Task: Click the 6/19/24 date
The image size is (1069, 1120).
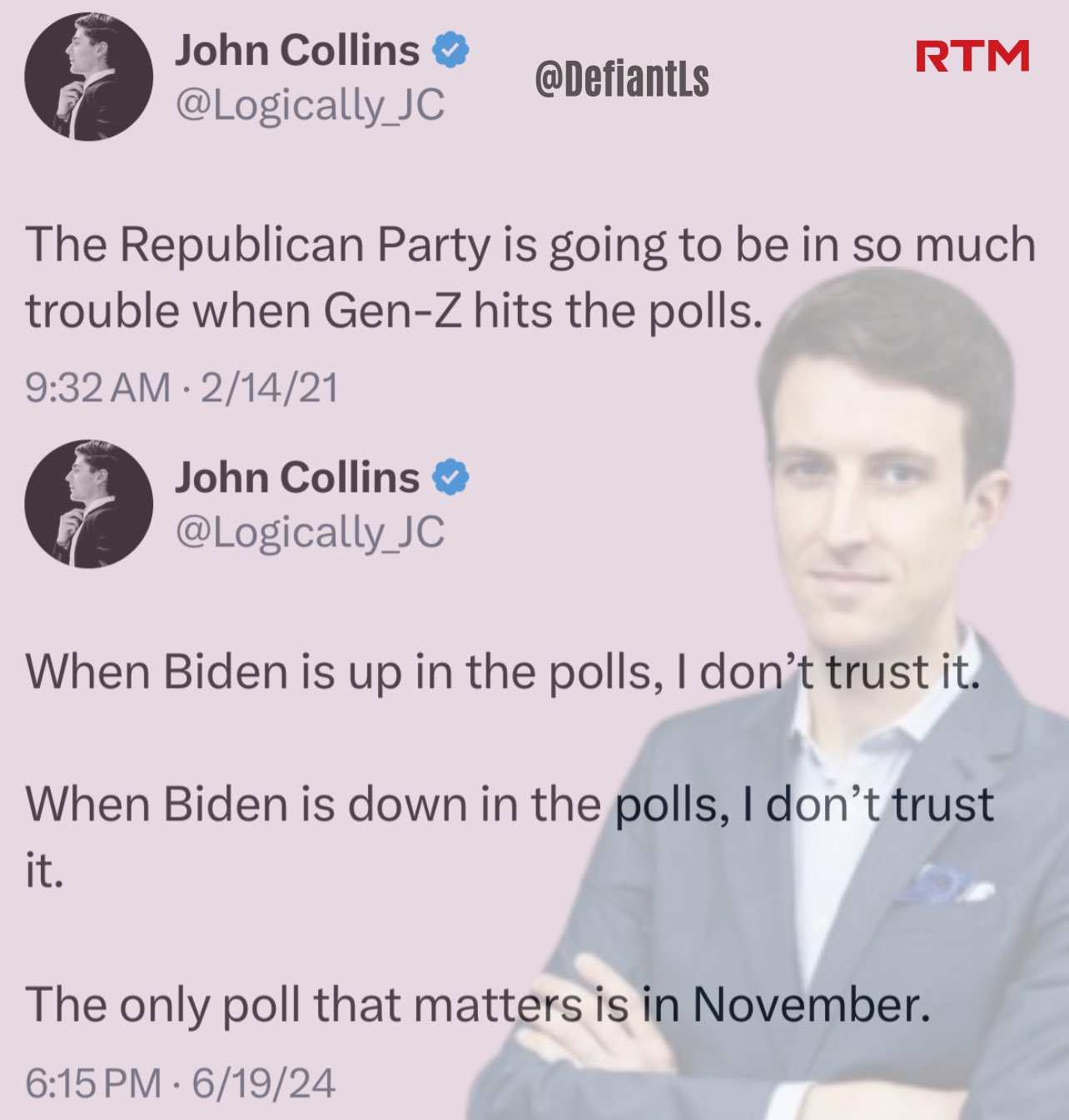Action: (x=264, y=1083)
